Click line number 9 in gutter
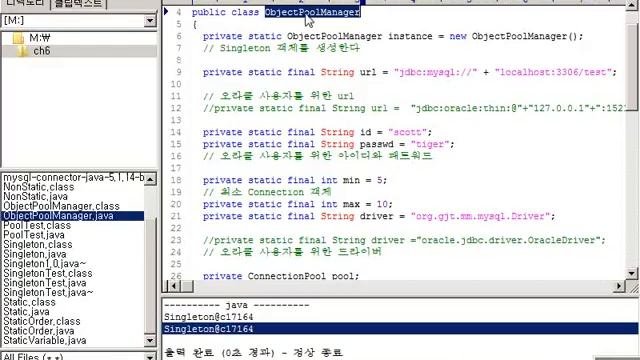640x360 pixels. click(x=178, y=72)
